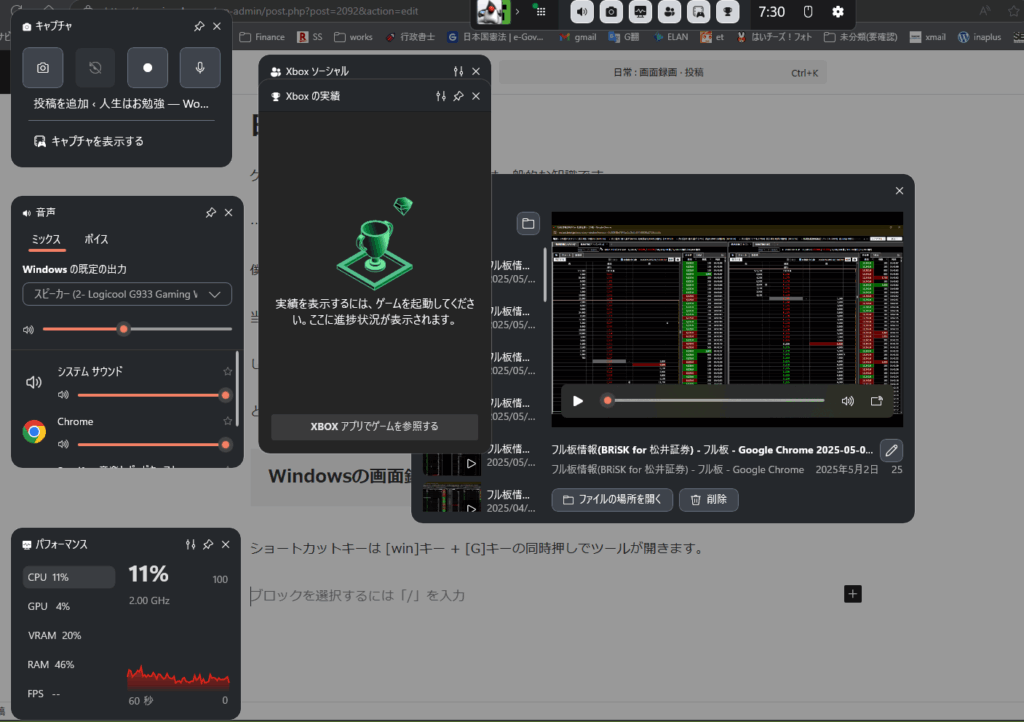Click the record last 30 seconds button

pyautogui.click(x=95, y=67)
